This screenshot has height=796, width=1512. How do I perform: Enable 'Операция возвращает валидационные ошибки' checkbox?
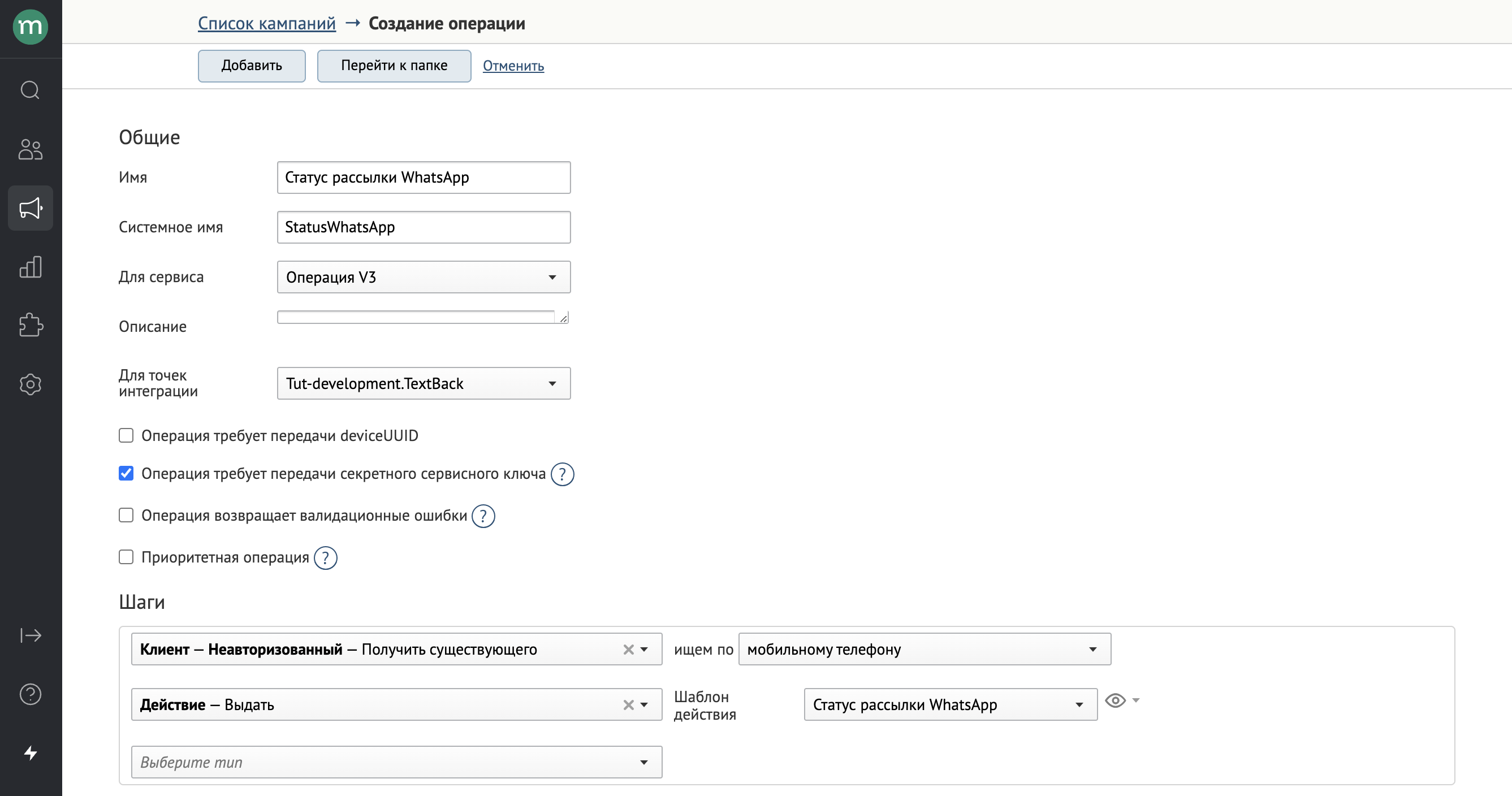click(x=126, y=516)
